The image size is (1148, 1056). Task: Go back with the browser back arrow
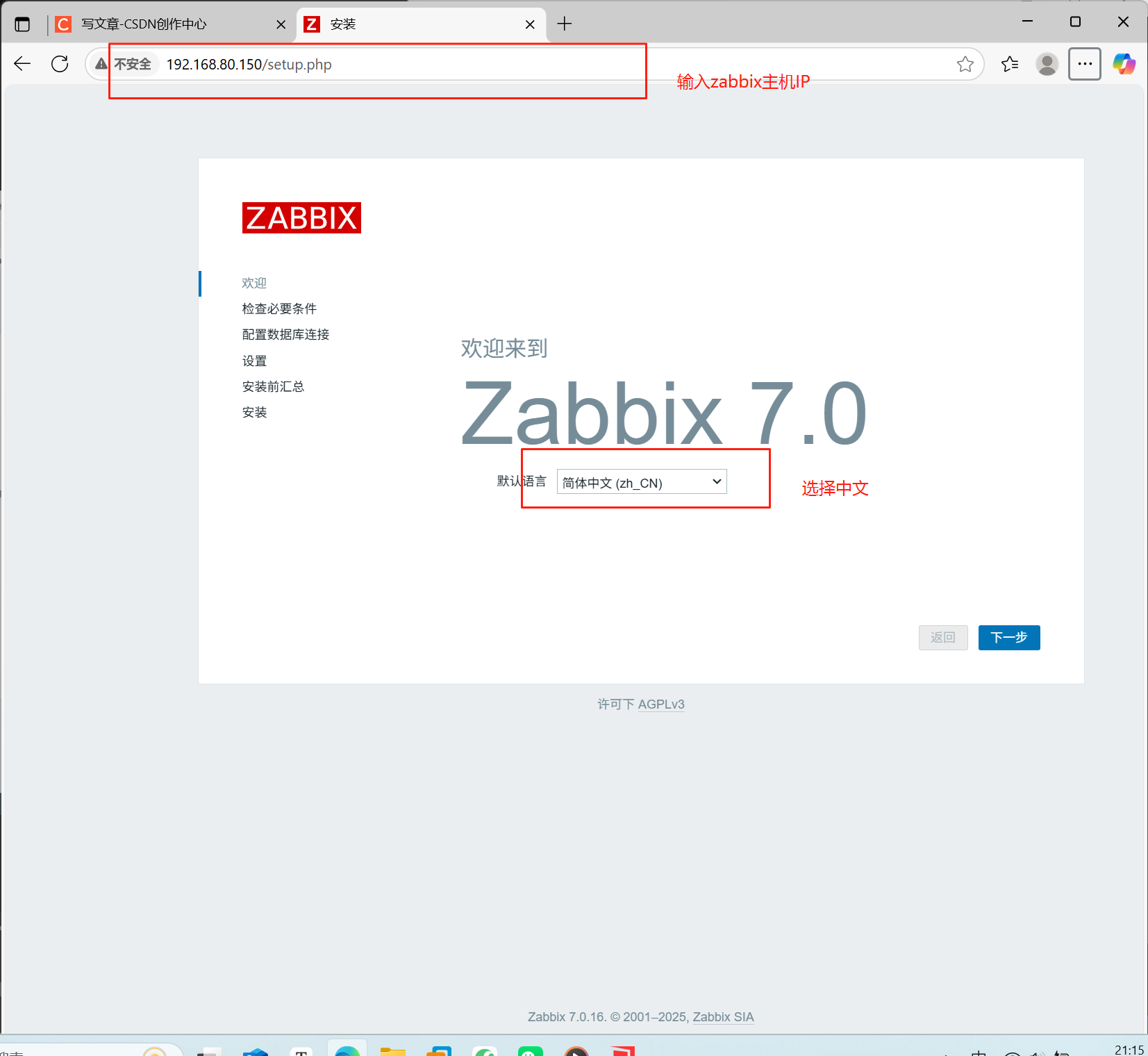tap(22, 64)
